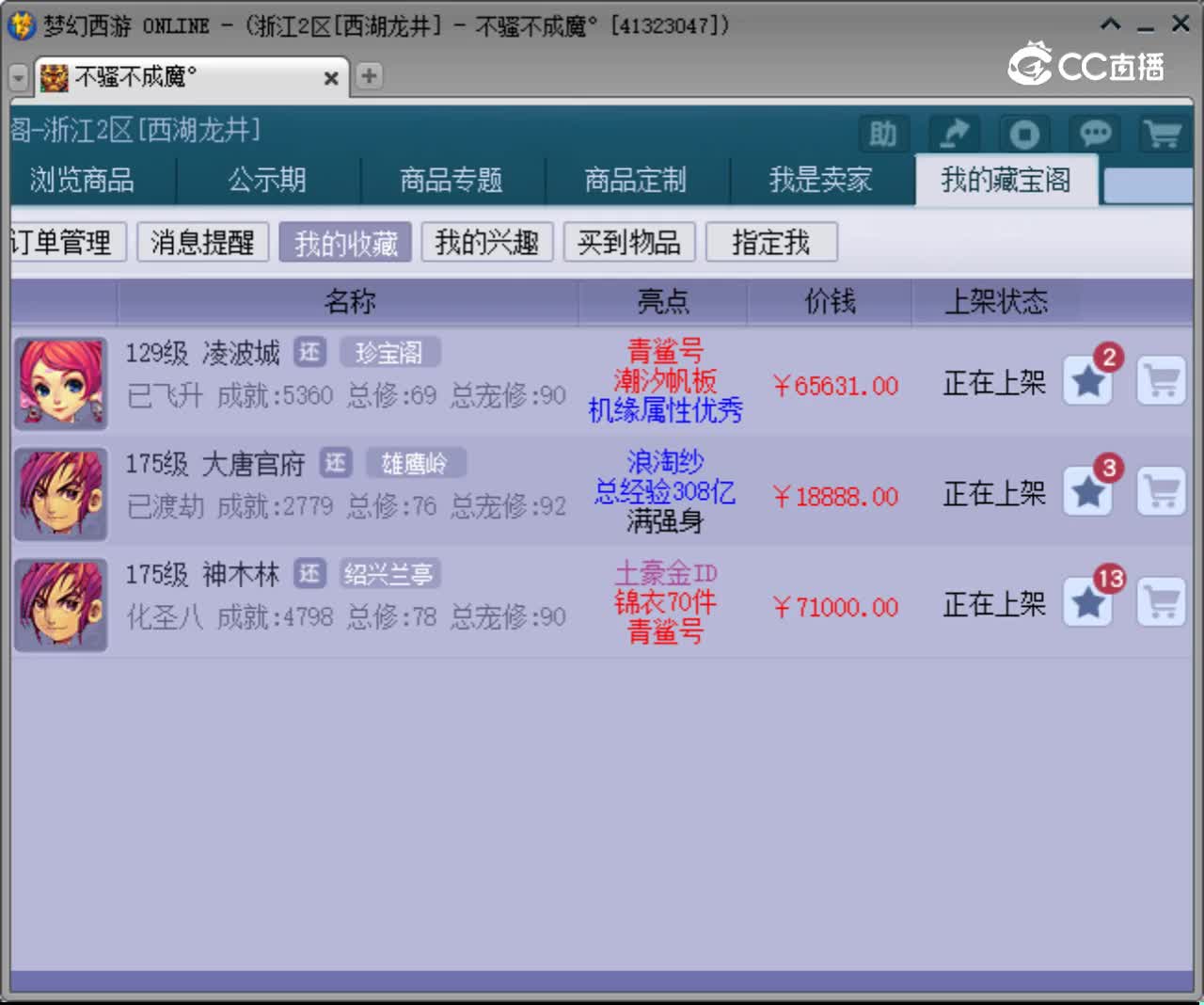Add 神木林 character to cart
The image size is (1204, 1005).
[1162, 602]
